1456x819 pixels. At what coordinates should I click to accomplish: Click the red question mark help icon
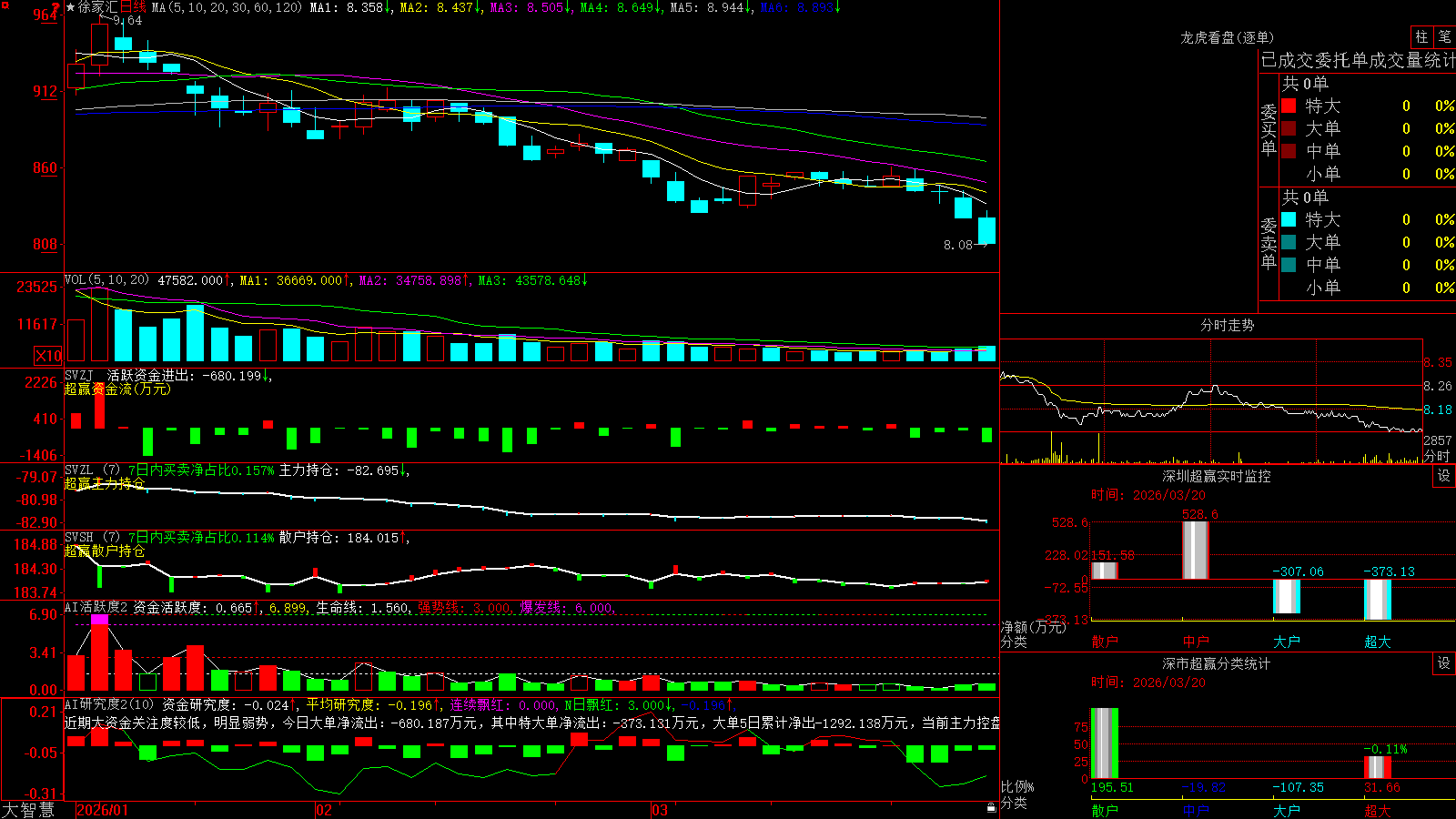coord(56,7)
